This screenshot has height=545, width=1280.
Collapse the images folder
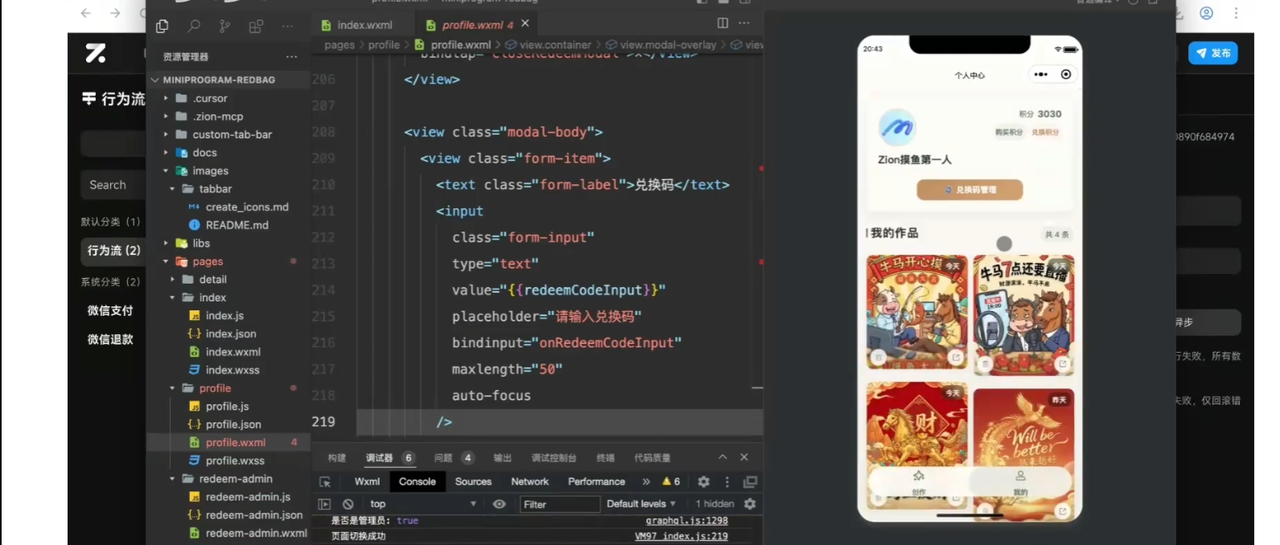click(210, 171)
